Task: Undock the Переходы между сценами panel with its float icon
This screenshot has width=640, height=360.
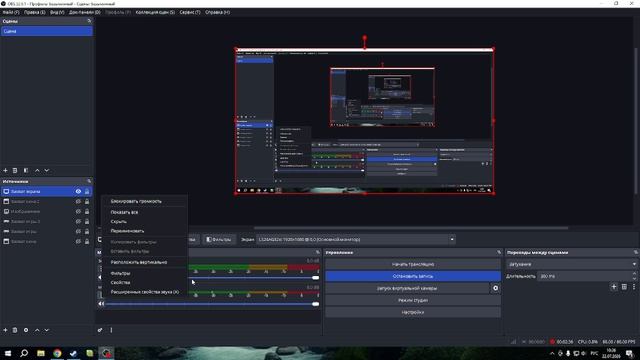Action: (x=636, y=252)
